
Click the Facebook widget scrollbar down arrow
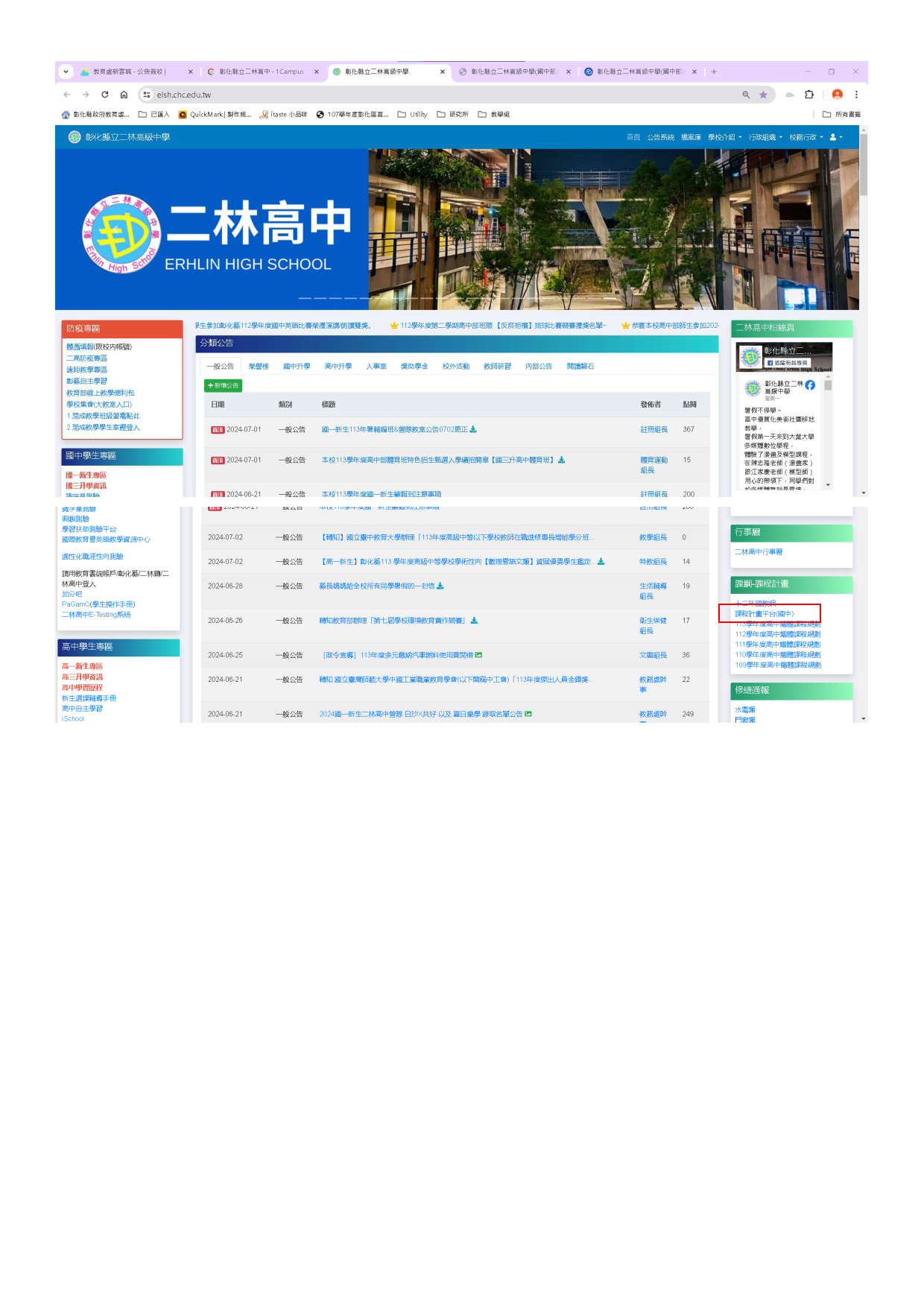pos(828,484)
